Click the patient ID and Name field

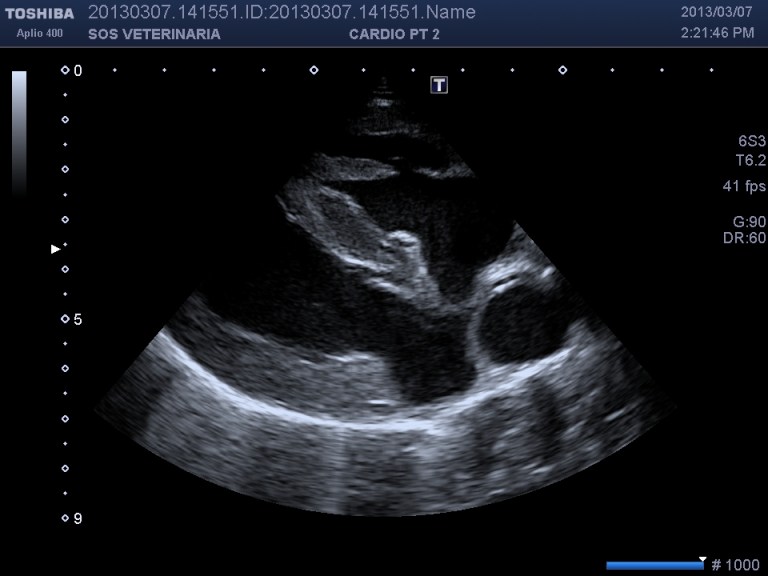point(282,13)
